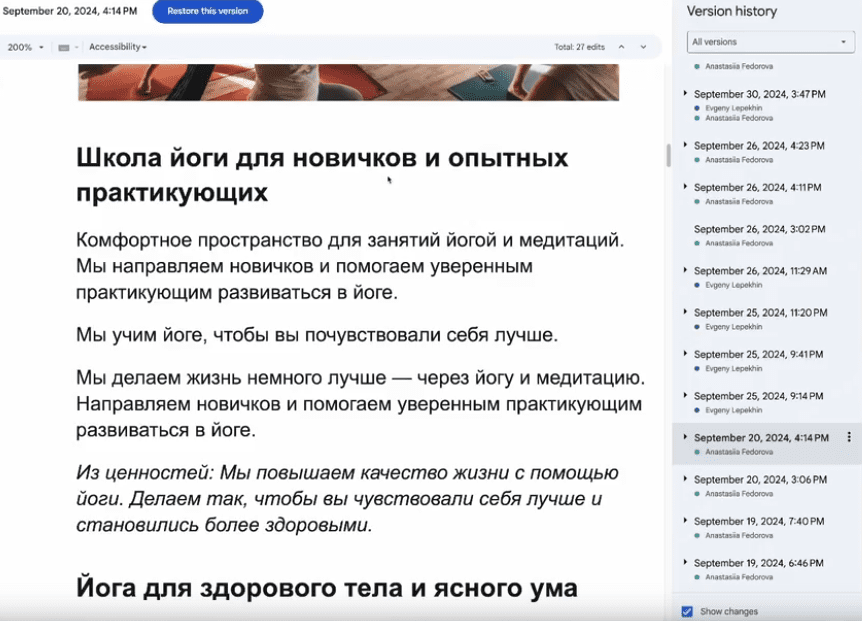Click the next edit down arrow
Image resolution: width=862 pixels, height=621 pixels.
(x=643, y=47)
